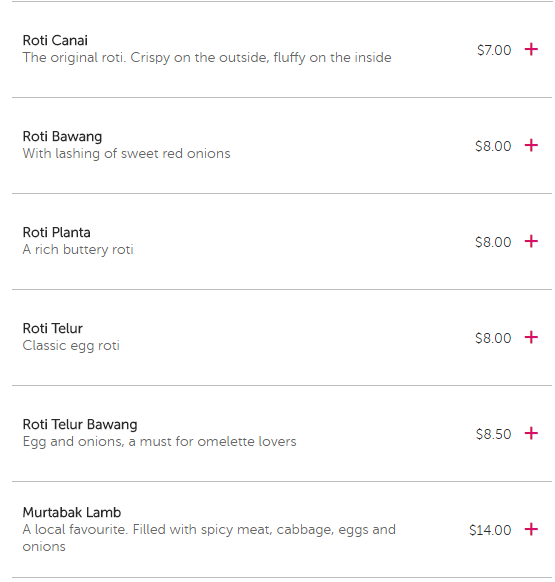
Task: Add Roti Telur Bawang with plus icon
Action: tap(531, 433)
